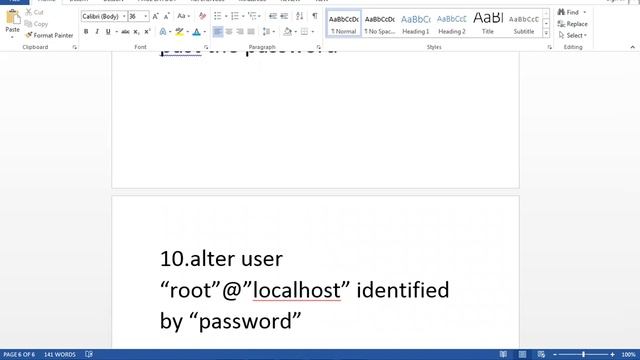
Task: Clear all formatting icon
Action: click(x=202, y=16)
